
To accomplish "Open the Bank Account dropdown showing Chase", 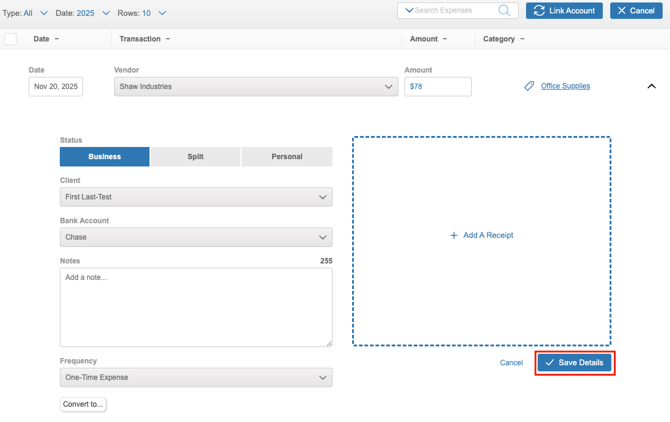I will click(196, 237).
